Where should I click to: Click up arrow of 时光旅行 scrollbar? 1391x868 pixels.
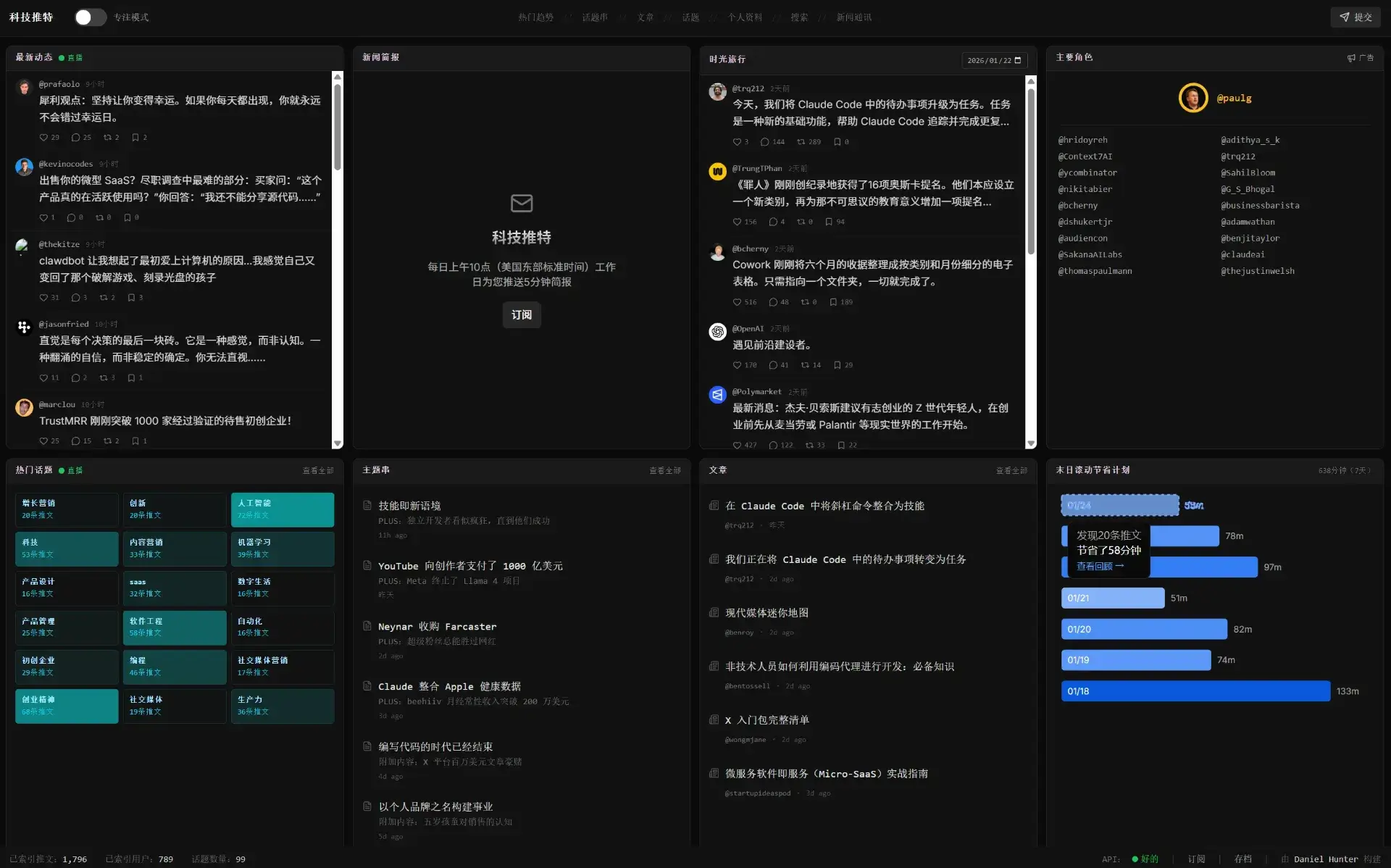[x=1031, y=81]
